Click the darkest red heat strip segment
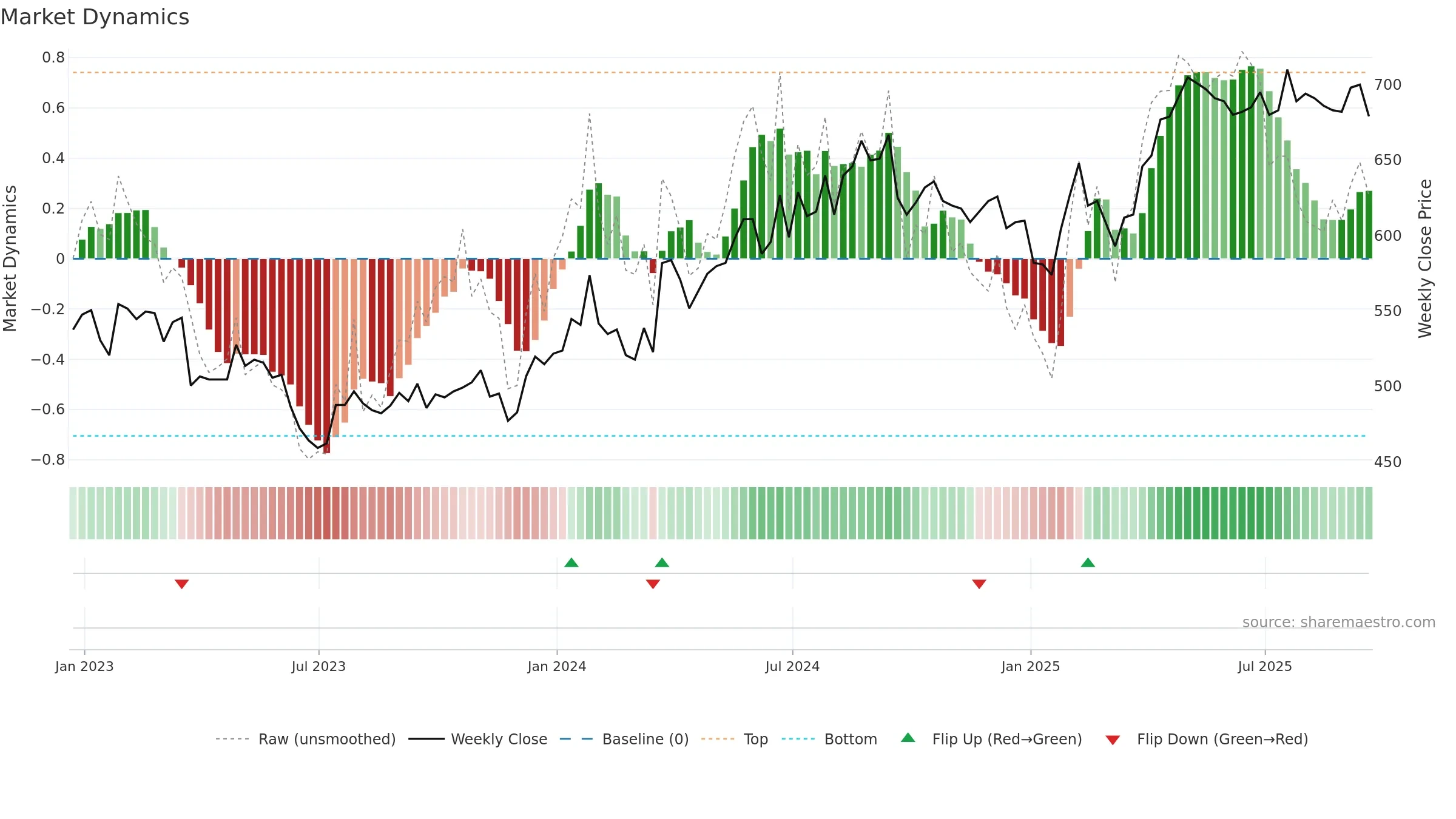1456x819 pixels. point(327,513)
